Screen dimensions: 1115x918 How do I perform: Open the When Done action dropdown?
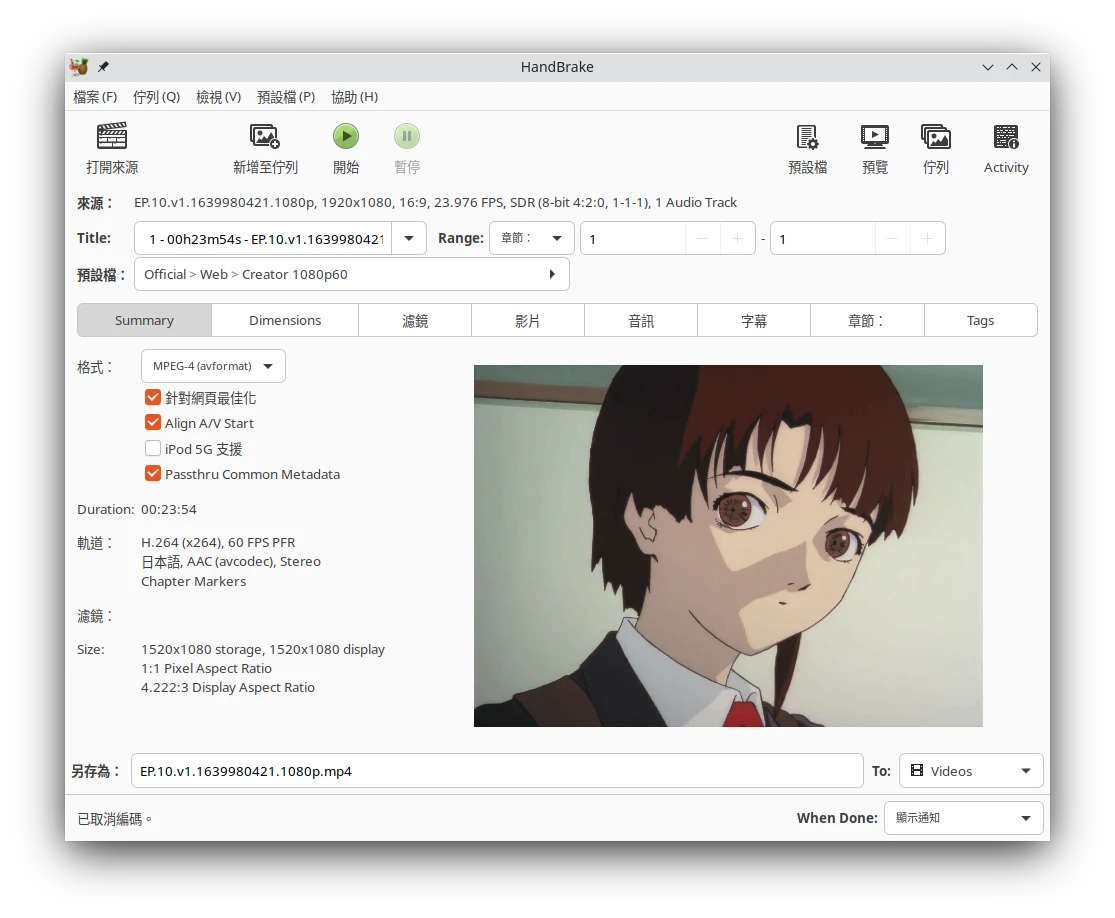963,818
